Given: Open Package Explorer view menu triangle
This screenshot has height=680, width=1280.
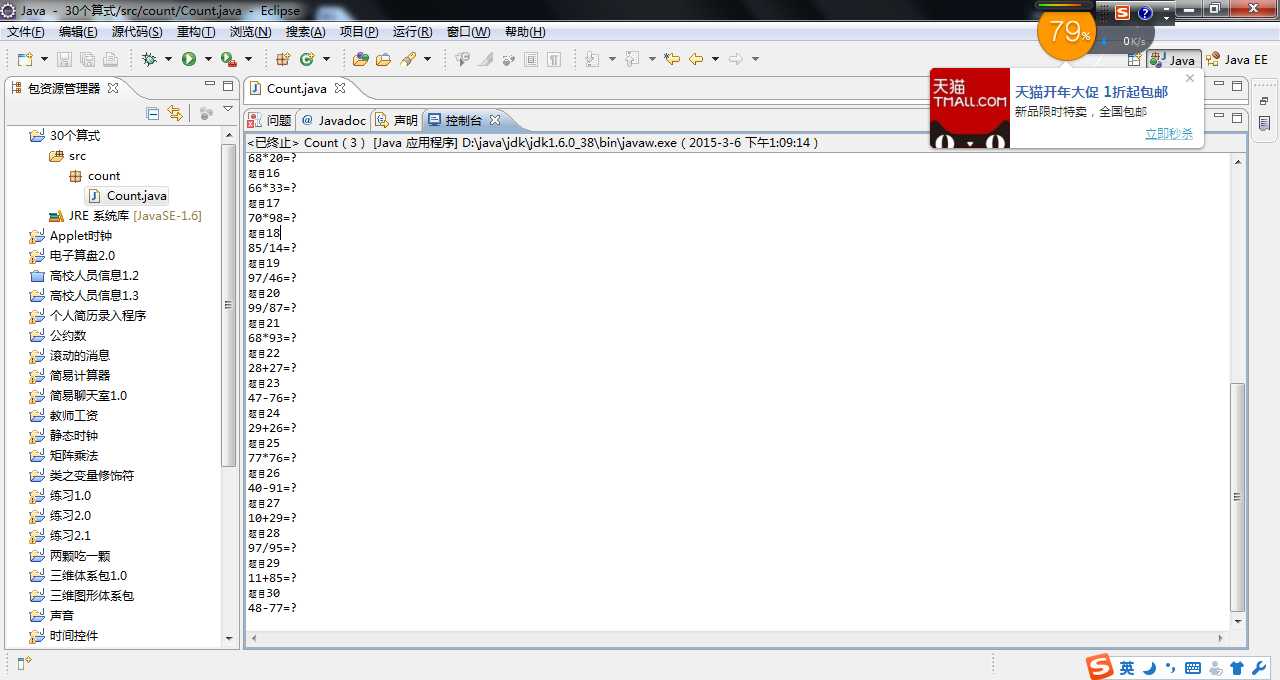Looking at the screenshot, I should coord(227,110).
